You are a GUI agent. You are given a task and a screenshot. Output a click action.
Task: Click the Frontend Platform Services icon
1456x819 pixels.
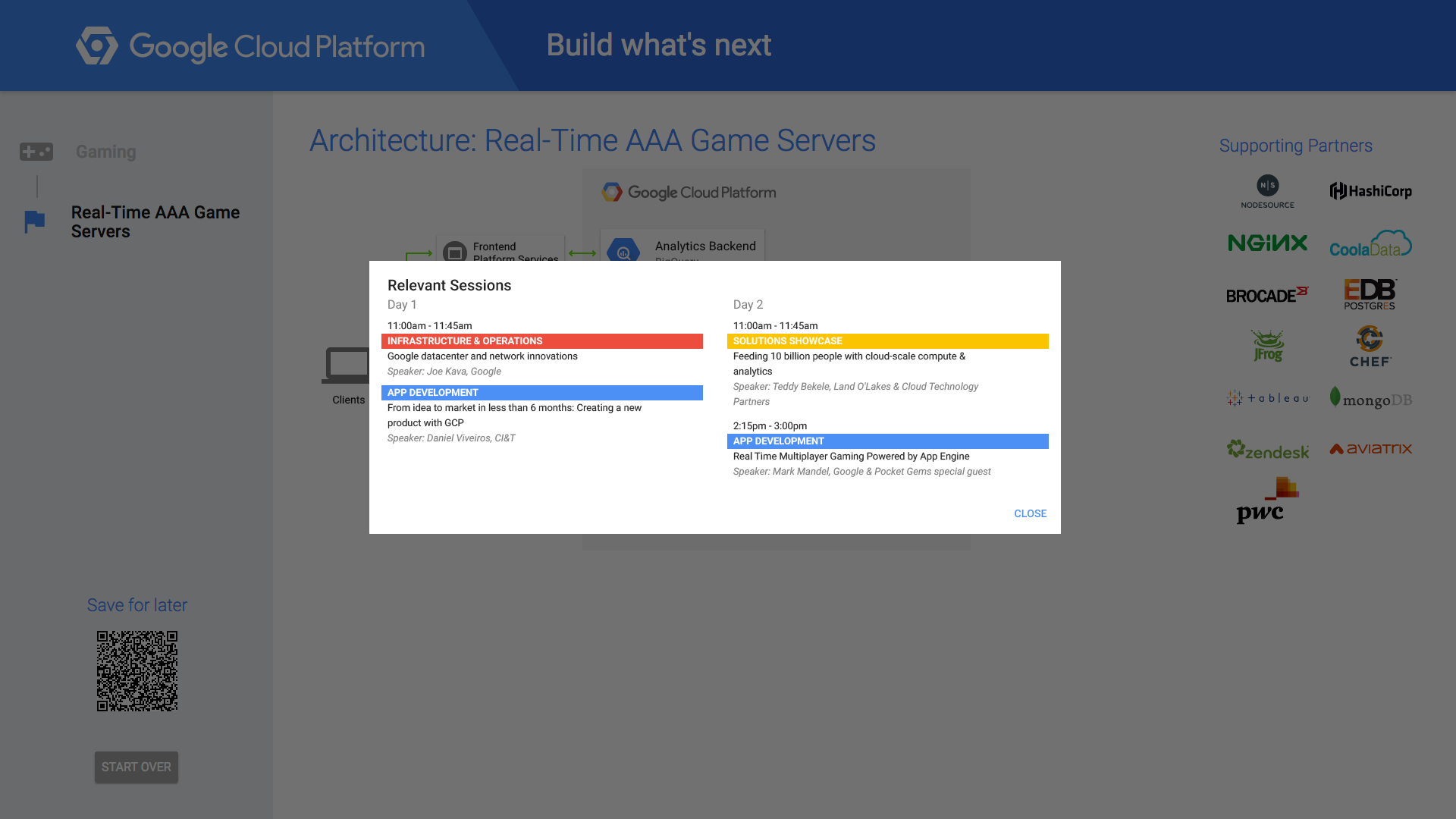click(x=455, y=252)
